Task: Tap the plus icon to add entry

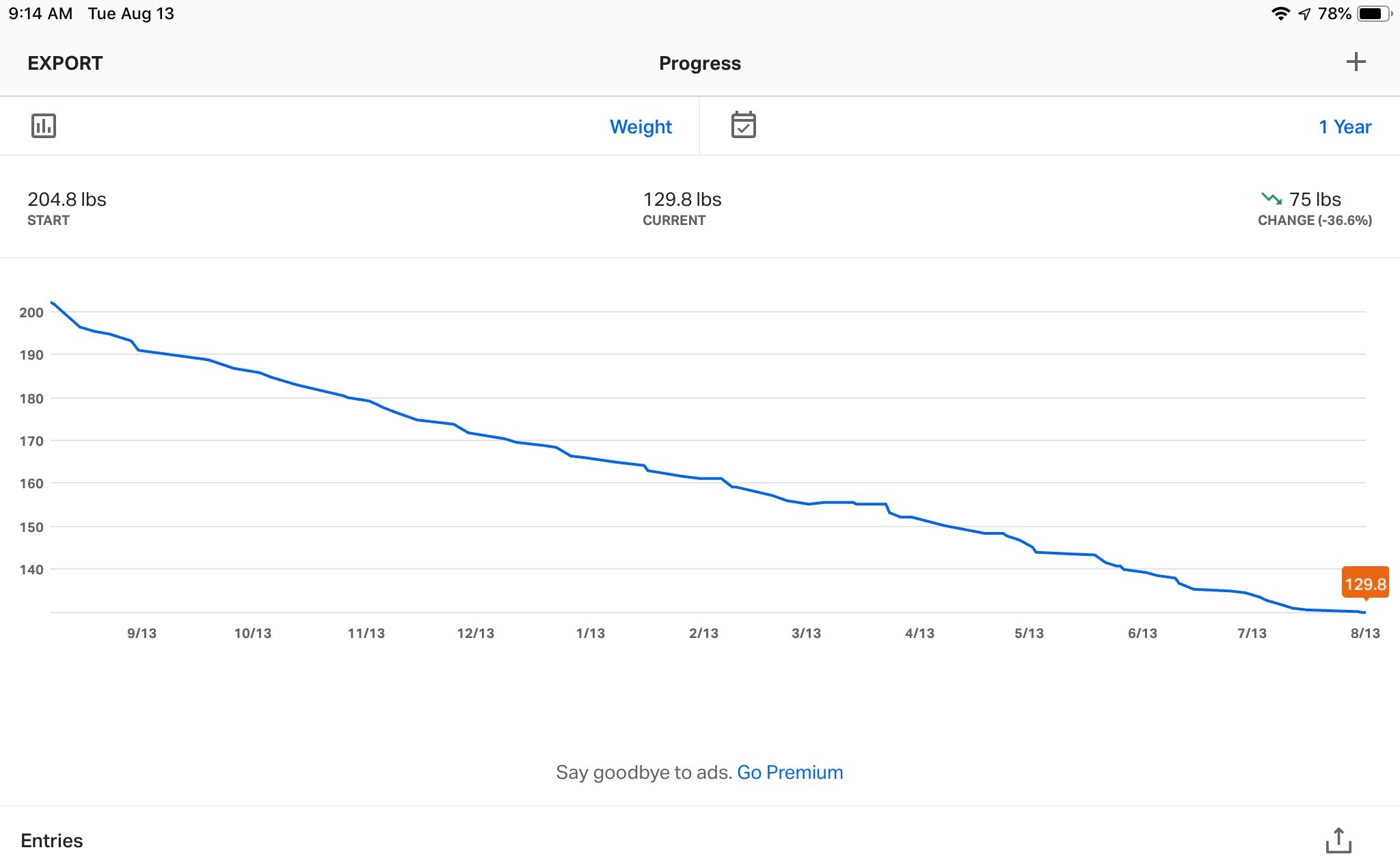Action: coord(1356,62)
